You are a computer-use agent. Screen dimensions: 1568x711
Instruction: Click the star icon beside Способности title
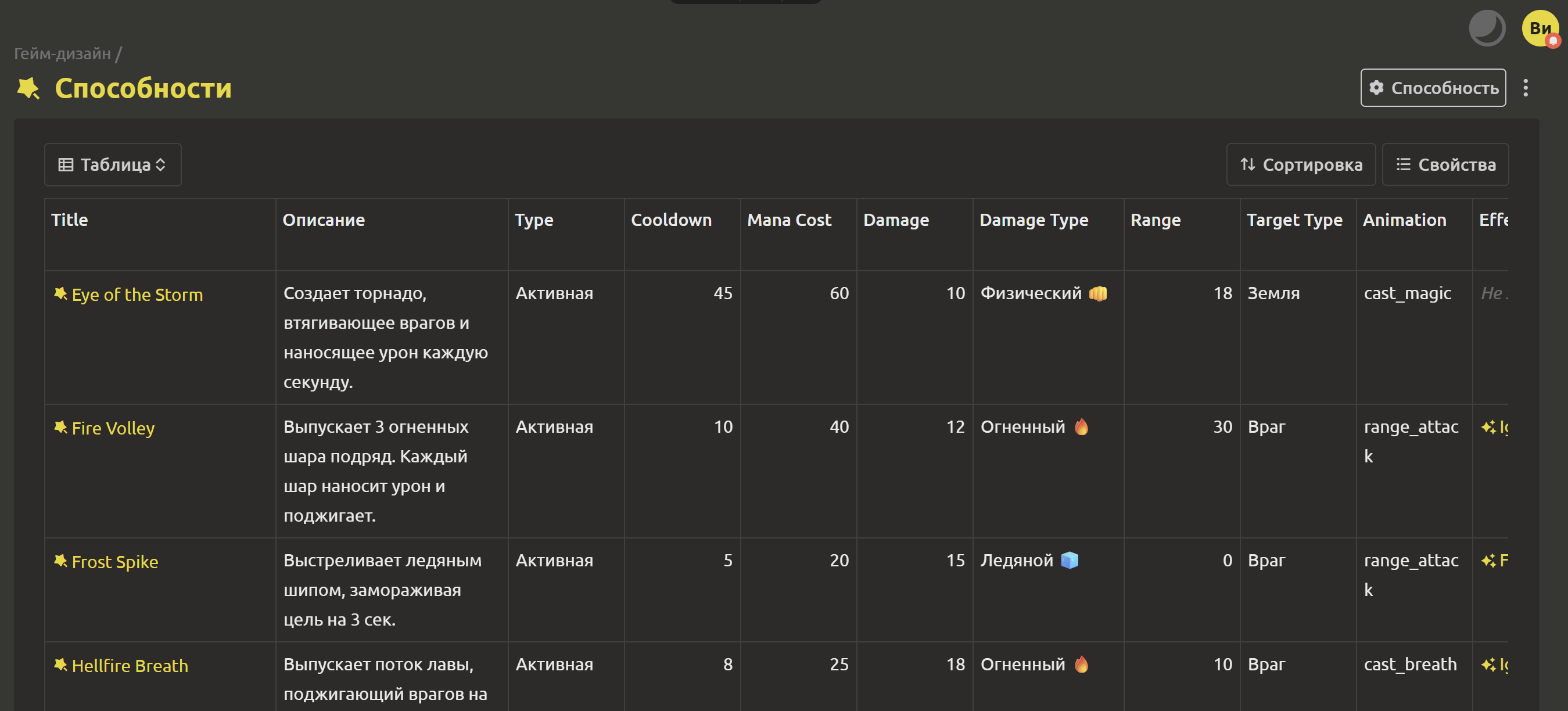pyautogui.click(x=28, y=88)
